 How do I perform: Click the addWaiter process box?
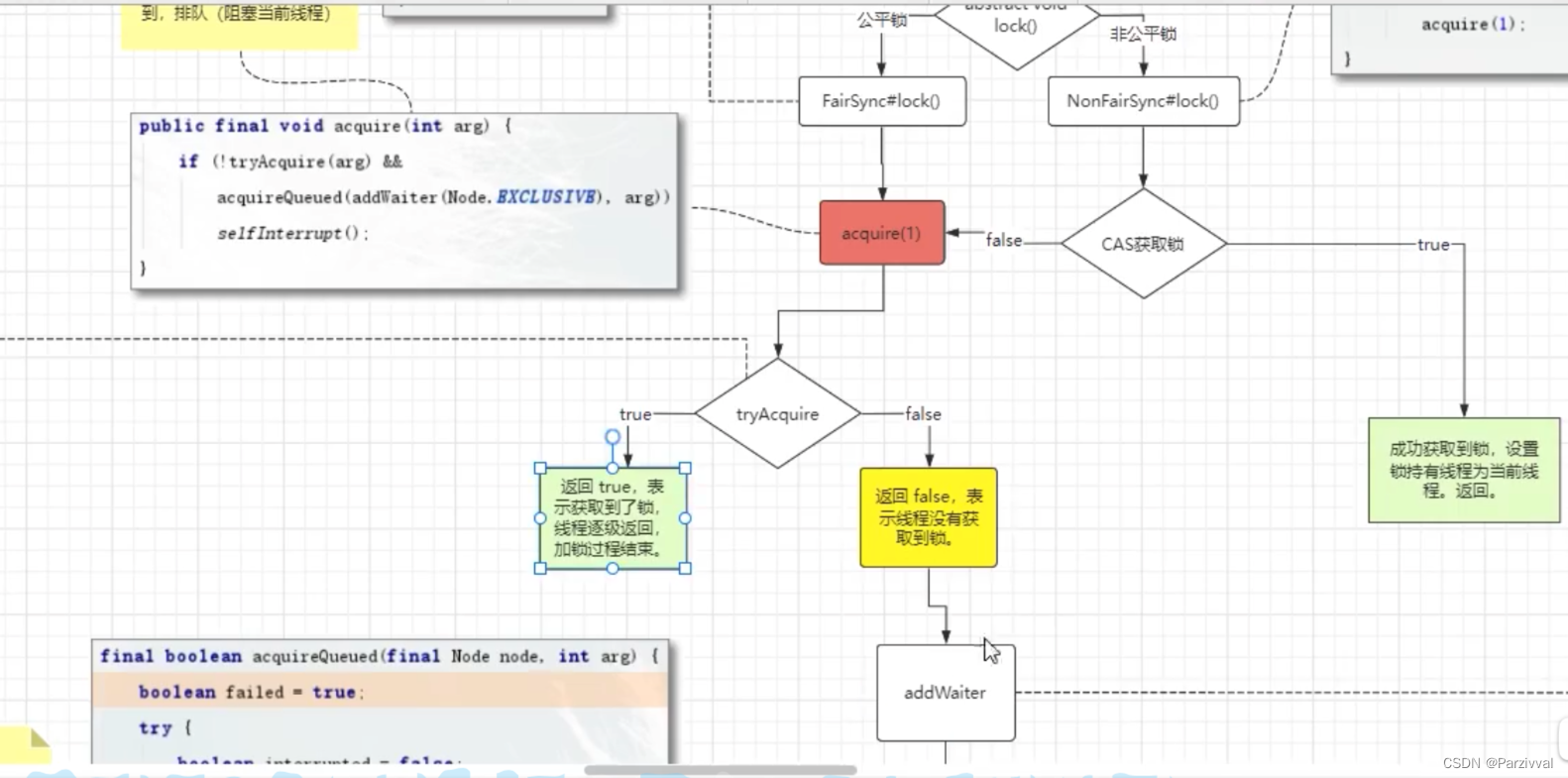point(946,693)
